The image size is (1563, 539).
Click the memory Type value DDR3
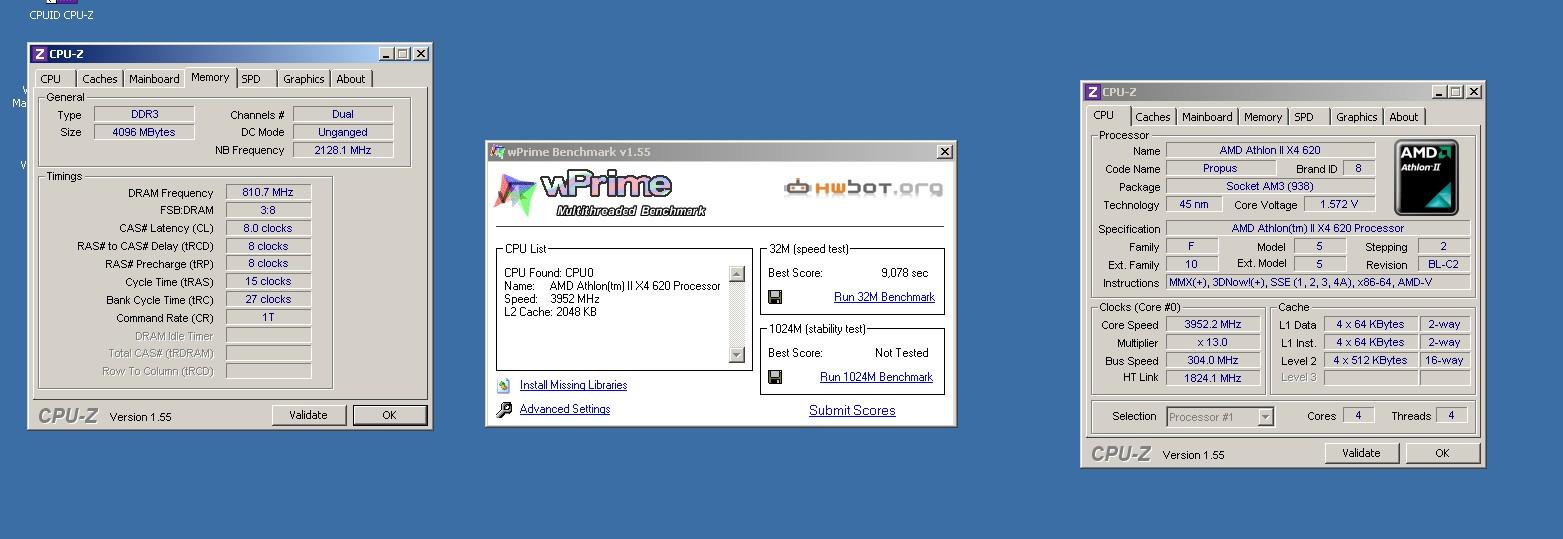click(x=145, y=114)
